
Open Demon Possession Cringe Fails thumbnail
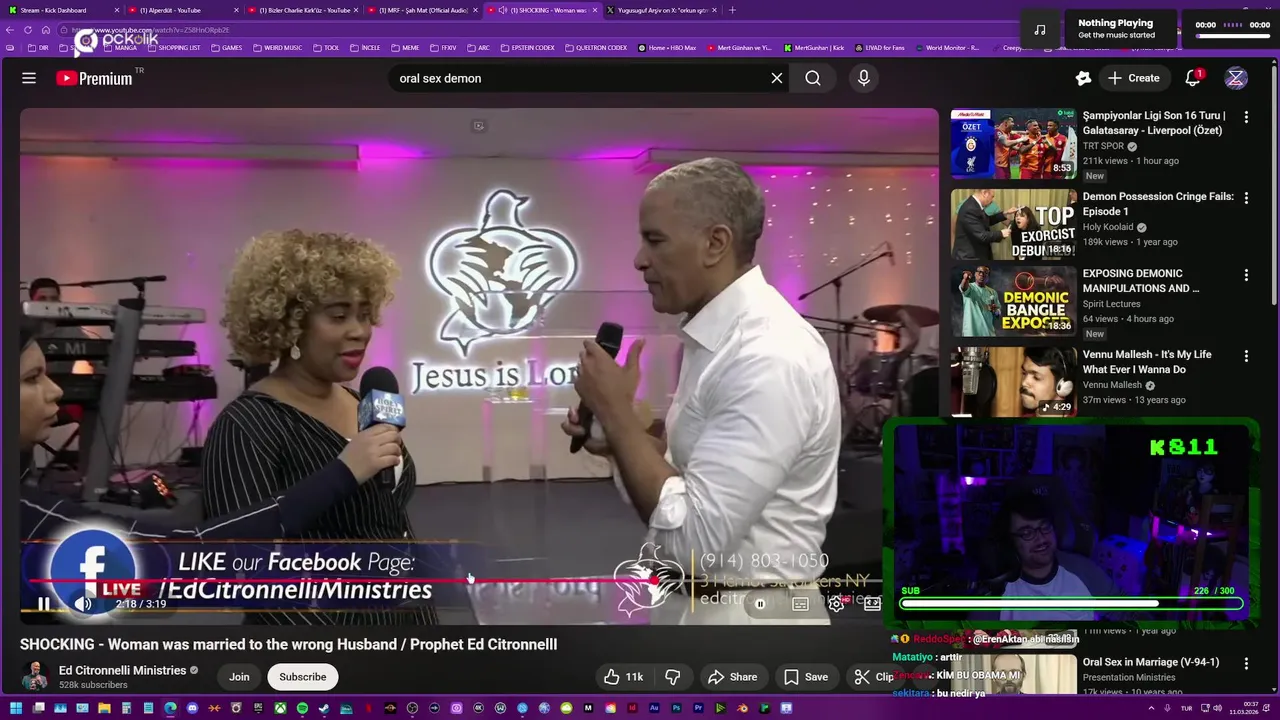1013,224
